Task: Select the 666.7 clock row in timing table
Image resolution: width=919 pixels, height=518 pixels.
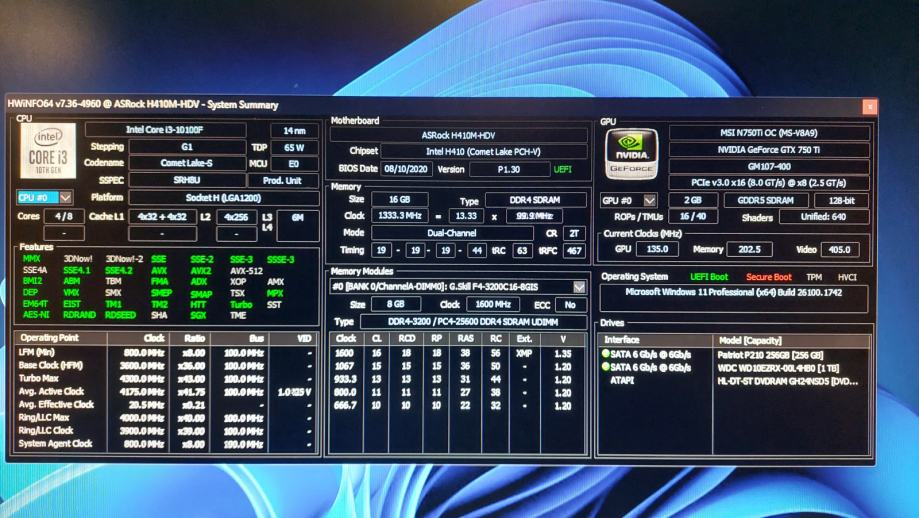Action: (458, 405)
